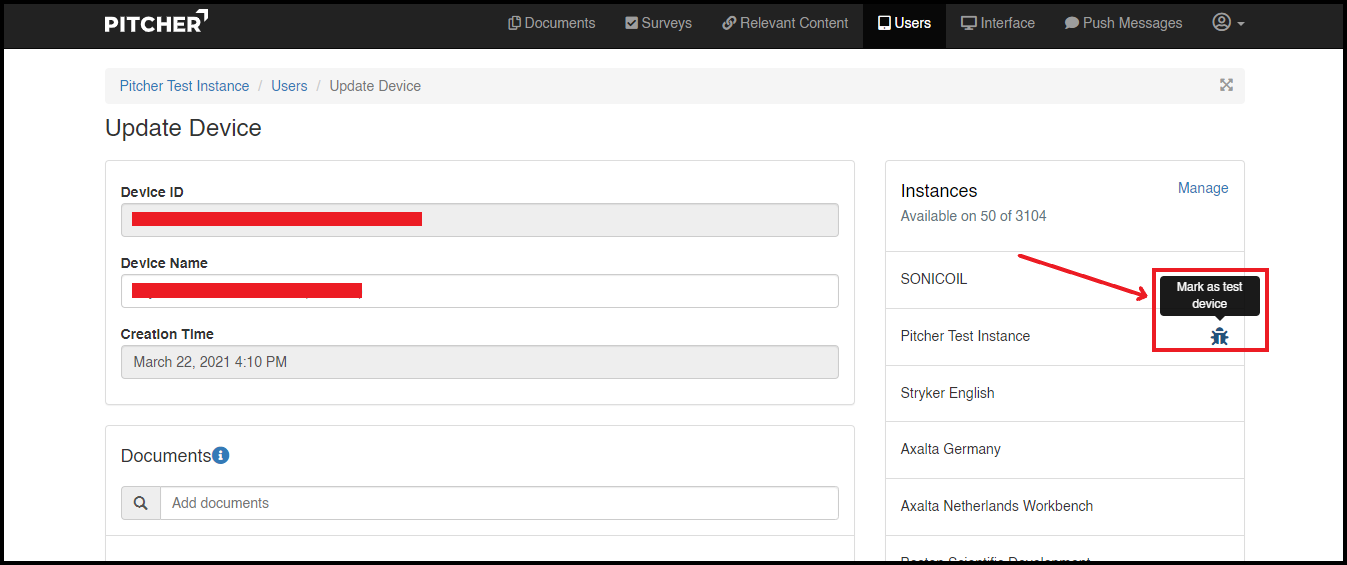Open Relevant Content in the navbar
1347x565 pixels.
[x=785, y=23]
